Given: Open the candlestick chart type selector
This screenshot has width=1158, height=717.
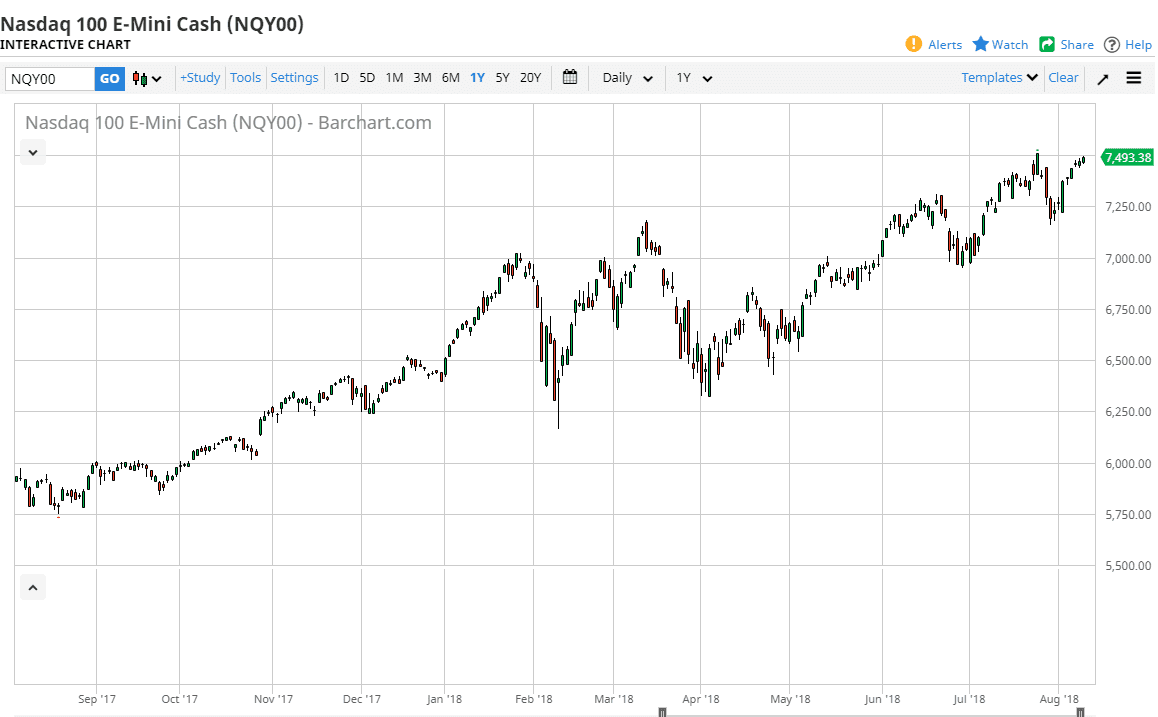Looking at the screenshot, I should coord(147,78).
